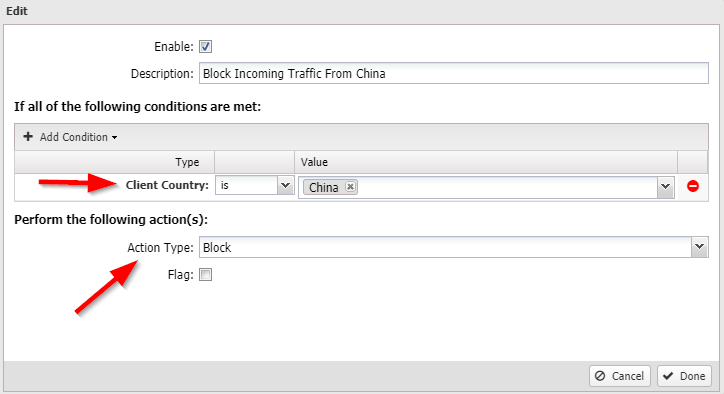
Task: Remove China tag using x icon
Action: (x=350, y=187)
